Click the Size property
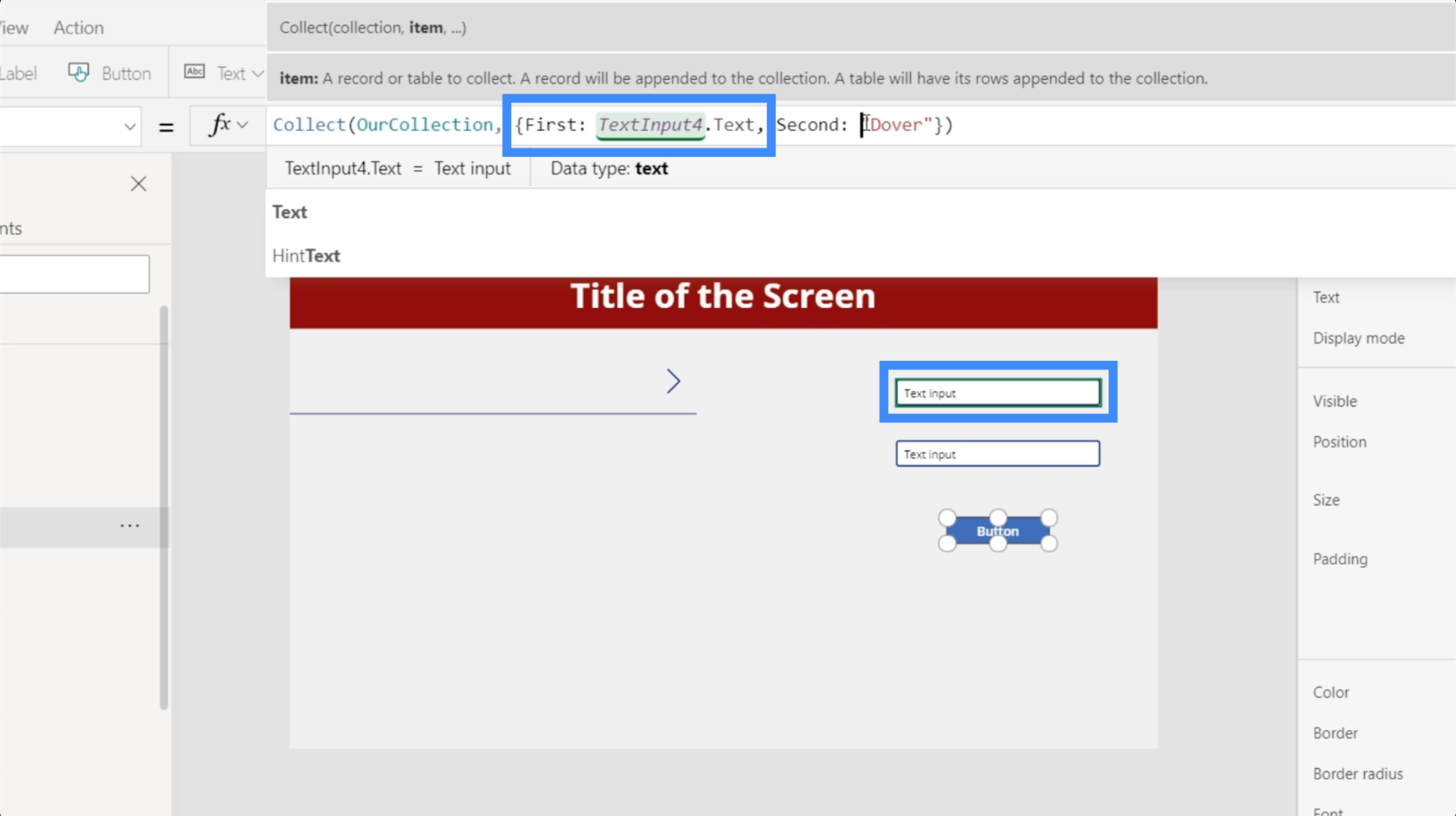This screenshot has height=816, width=1456. point(1326,500)
